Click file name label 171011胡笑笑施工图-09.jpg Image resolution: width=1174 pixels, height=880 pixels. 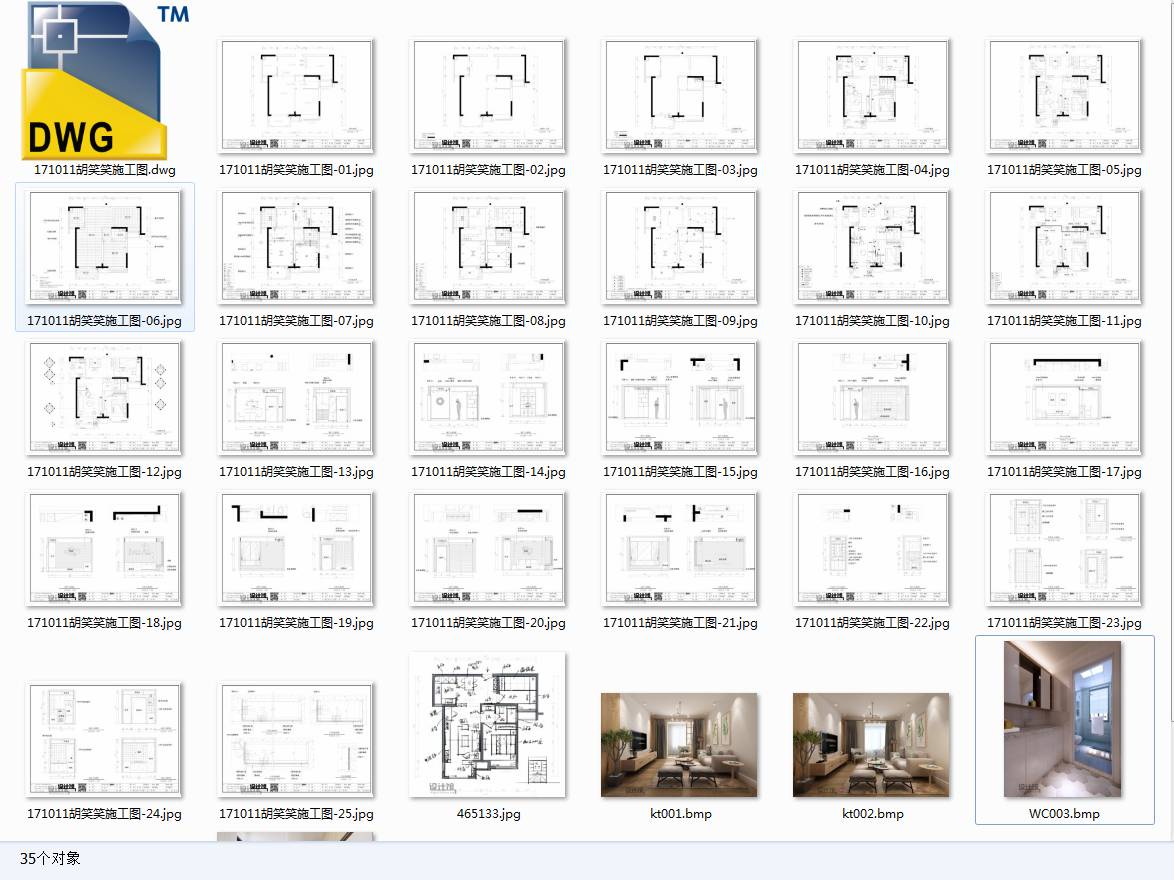680,321
